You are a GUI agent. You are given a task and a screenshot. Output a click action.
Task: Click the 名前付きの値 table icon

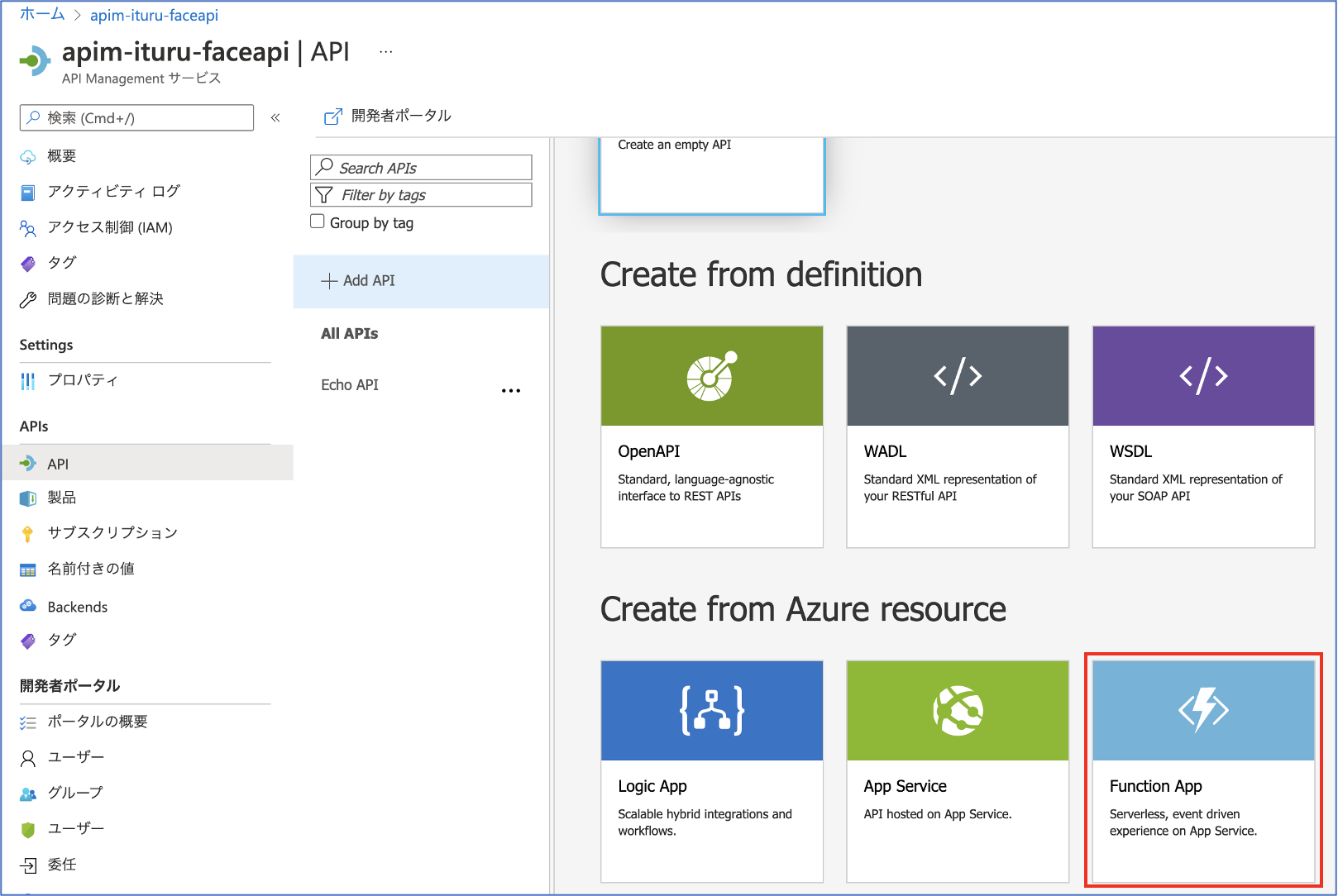[28, 570]
